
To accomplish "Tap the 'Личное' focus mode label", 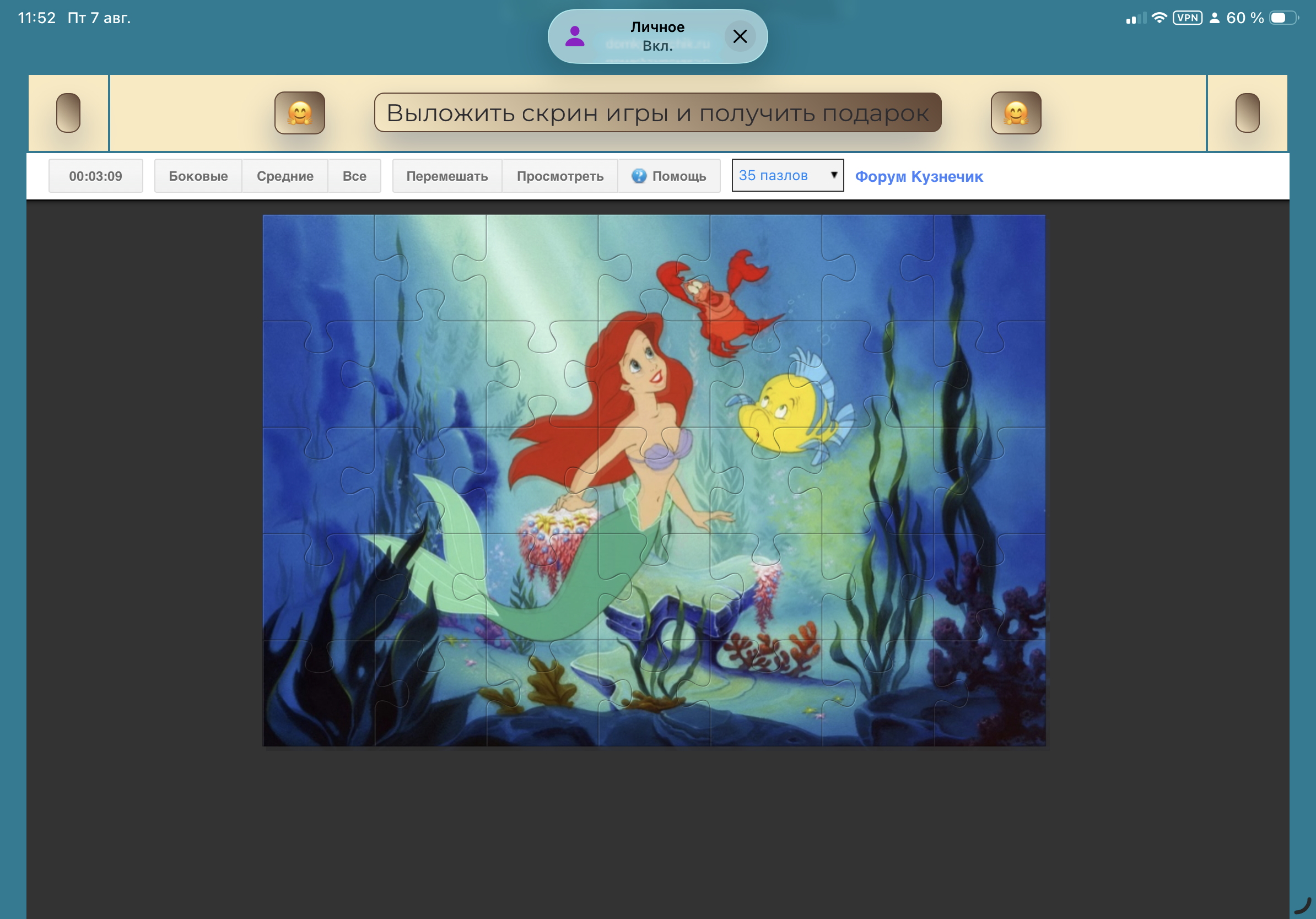I will tap(657, 27).
